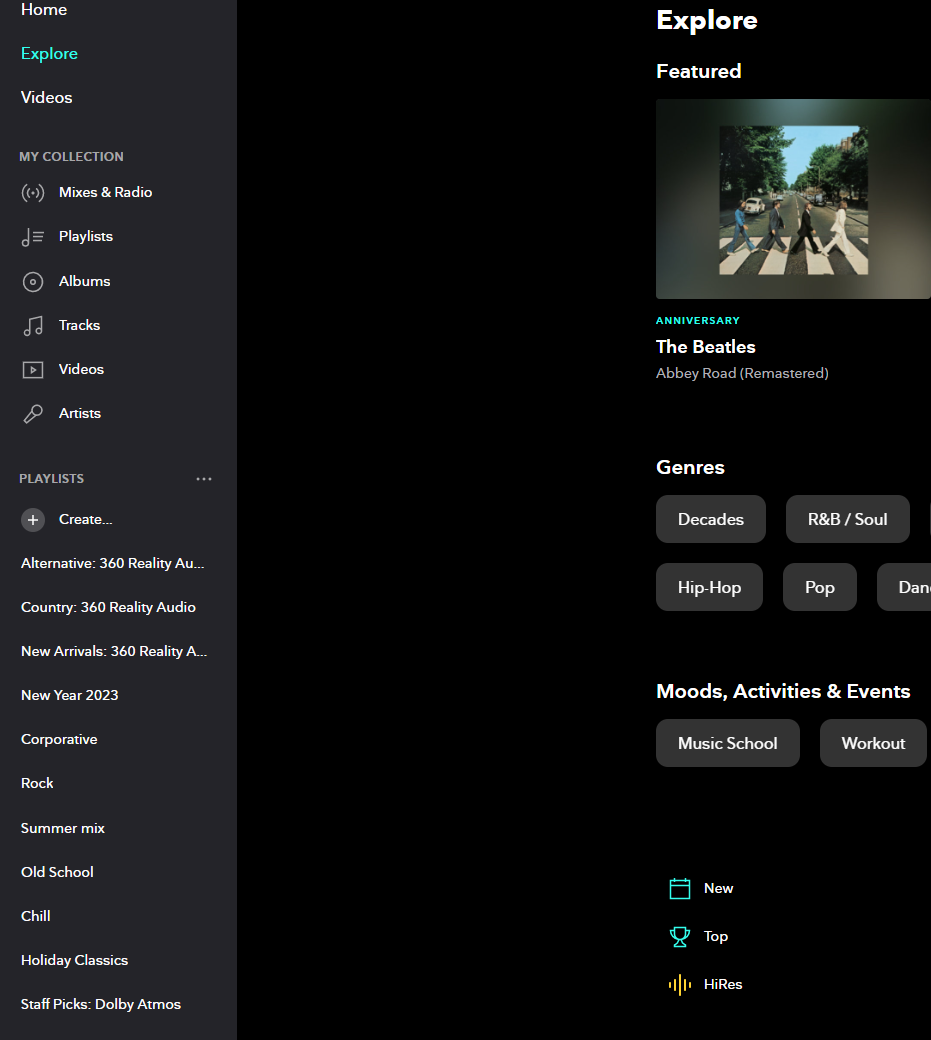
Task: Click the HiRes waveform icon
Action: [680, 985]
